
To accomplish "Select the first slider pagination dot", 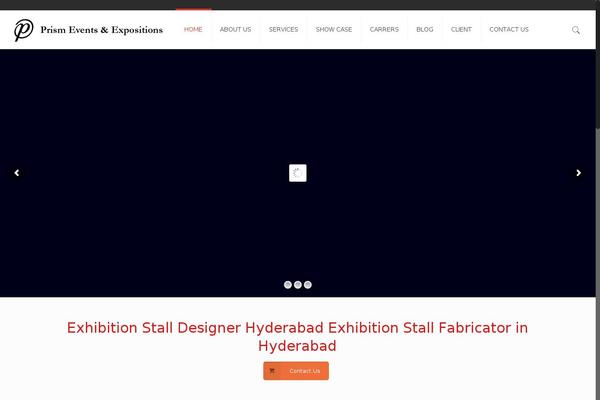I will point(288,285).
